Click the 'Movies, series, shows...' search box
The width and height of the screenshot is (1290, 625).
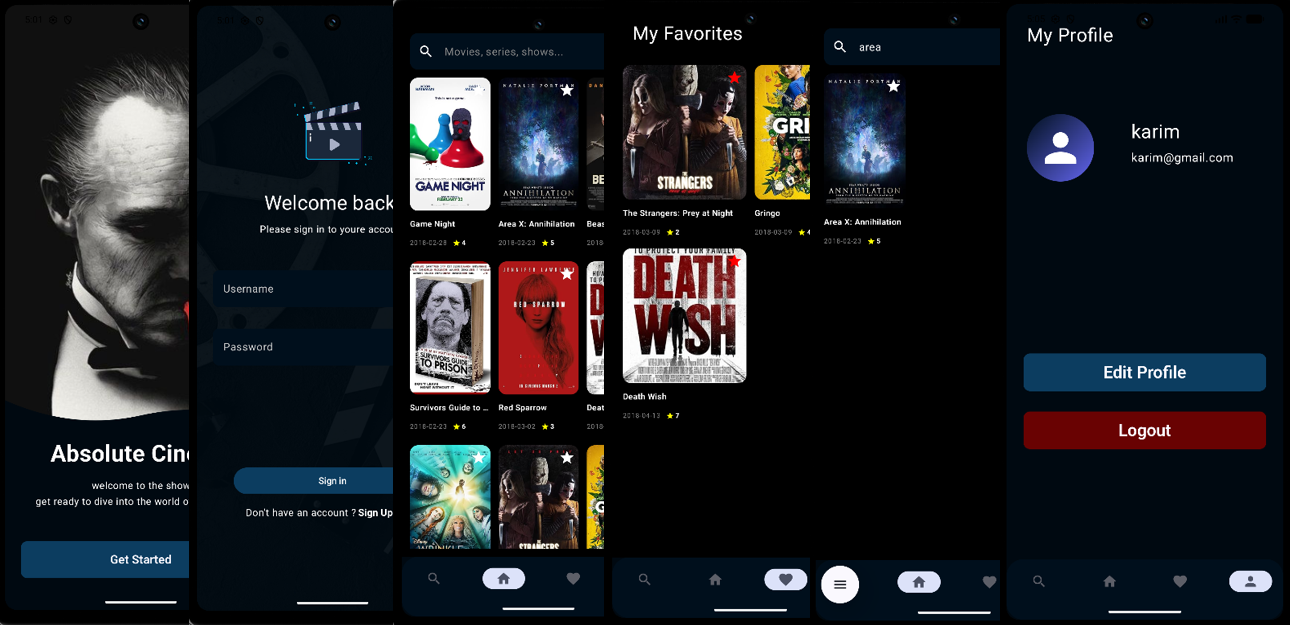tap(507, 51)
